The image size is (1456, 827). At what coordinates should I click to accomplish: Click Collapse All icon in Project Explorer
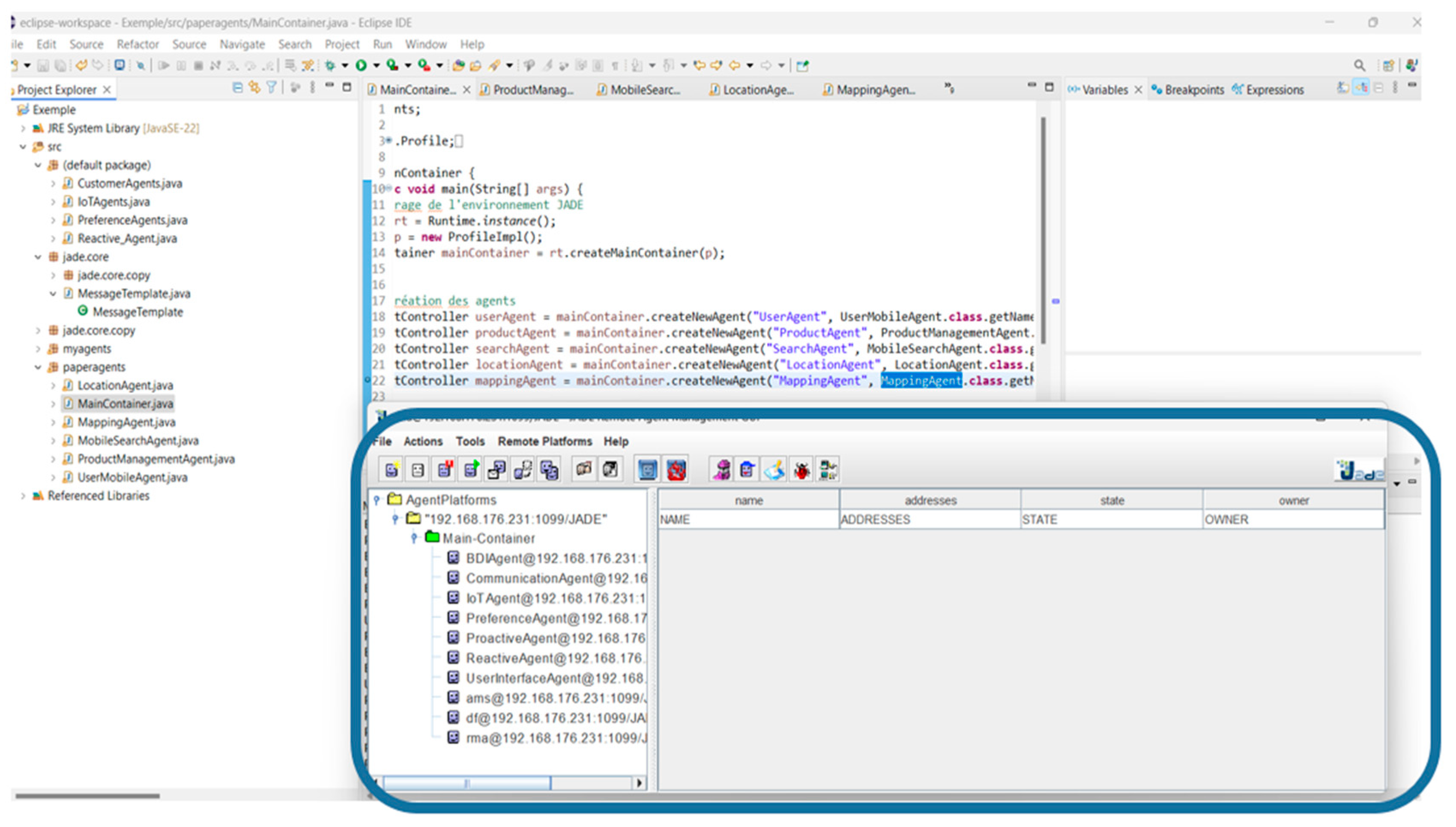(237, 87)
